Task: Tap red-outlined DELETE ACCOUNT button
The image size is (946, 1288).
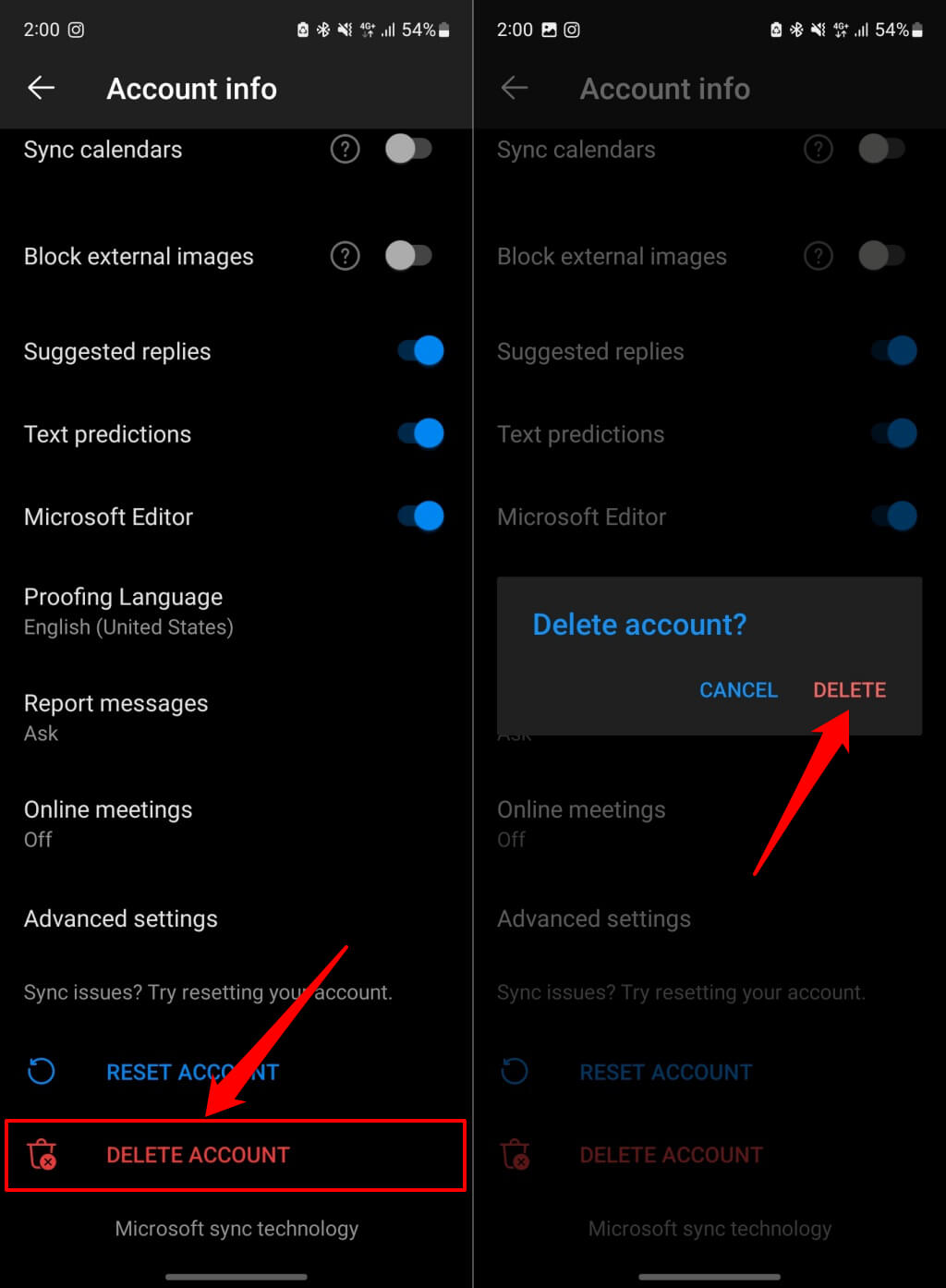Action: coord(198,1155)
